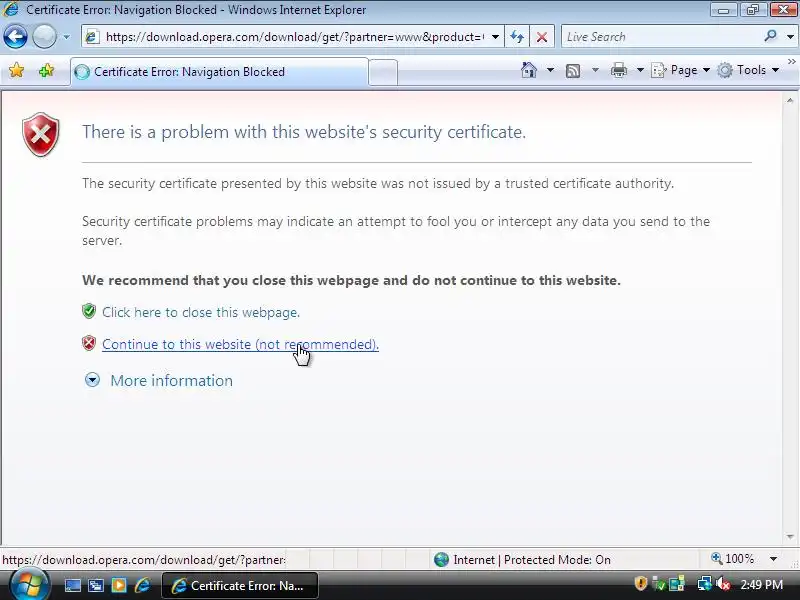This screenshot has height=600, width=800.
Task: Open the search provider options dropdown
Action: pos(790,37)
